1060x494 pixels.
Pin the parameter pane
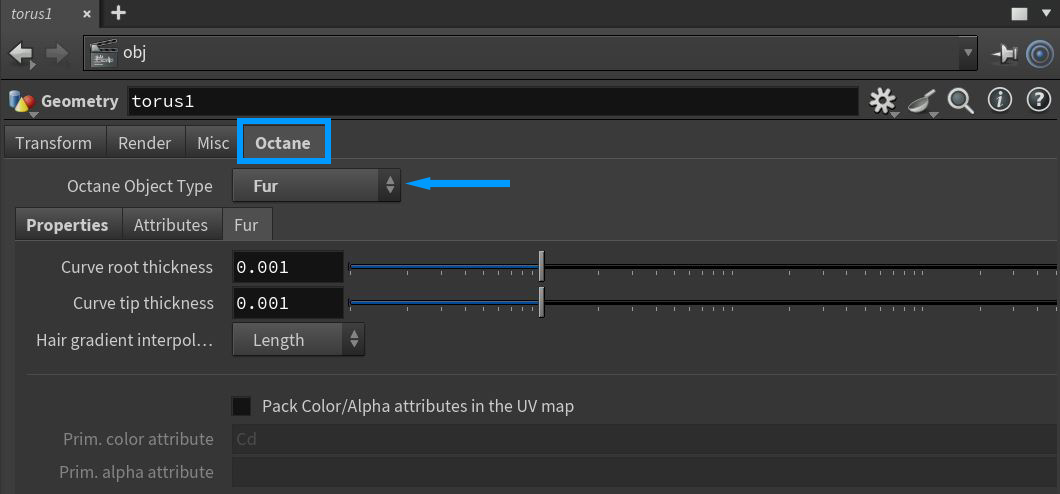click(x=1003, y=53)
